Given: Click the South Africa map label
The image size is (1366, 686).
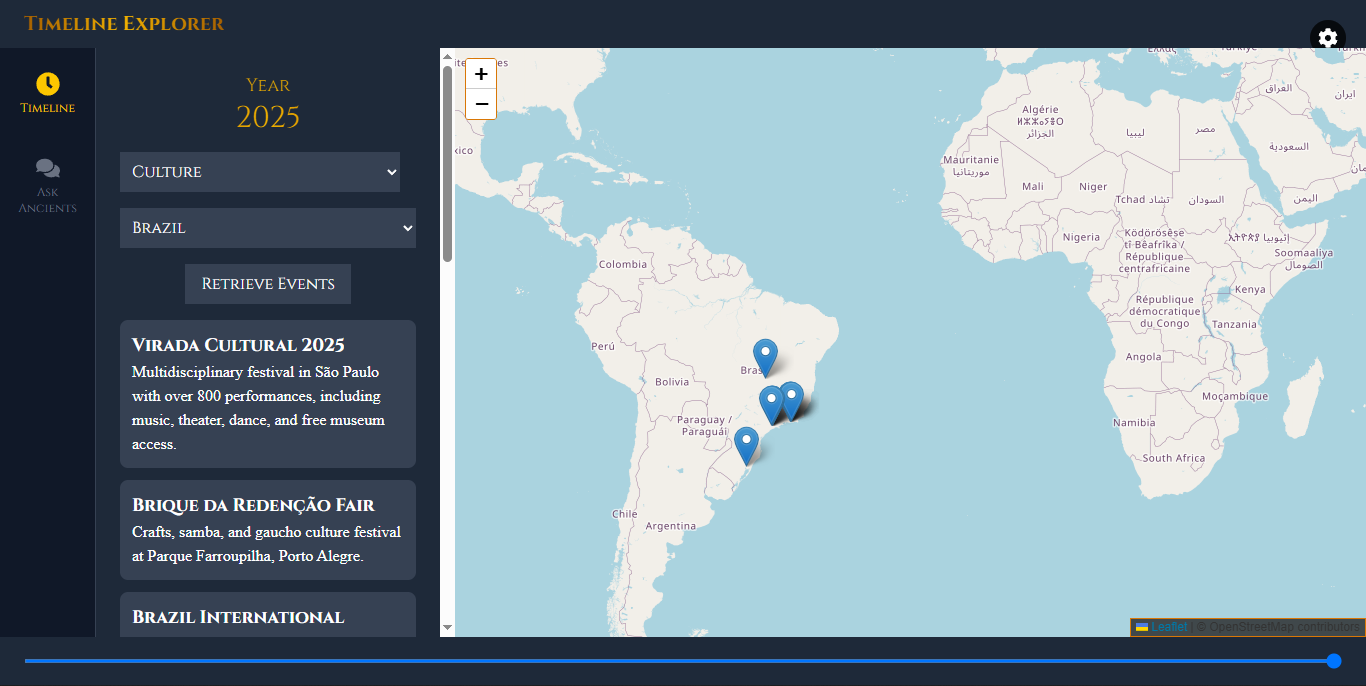Looking at the screenshot, I should tap(1174, 458).
